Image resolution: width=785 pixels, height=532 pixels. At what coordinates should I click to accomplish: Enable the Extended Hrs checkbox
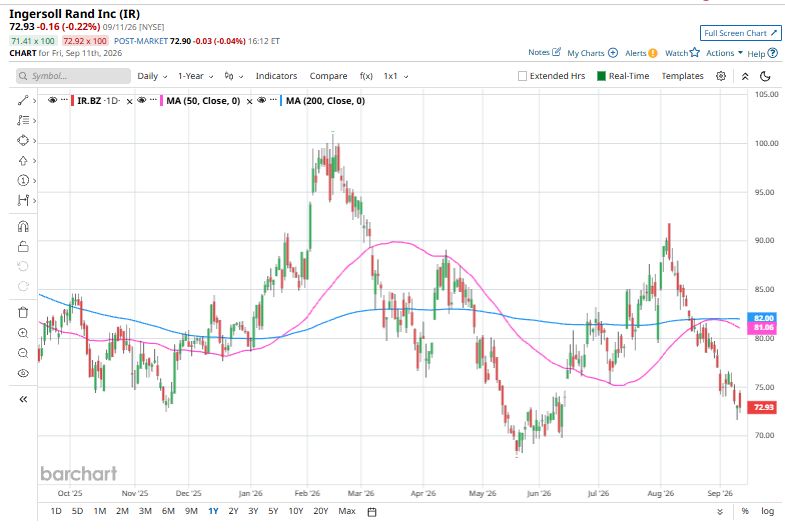[x=522, y=76]
